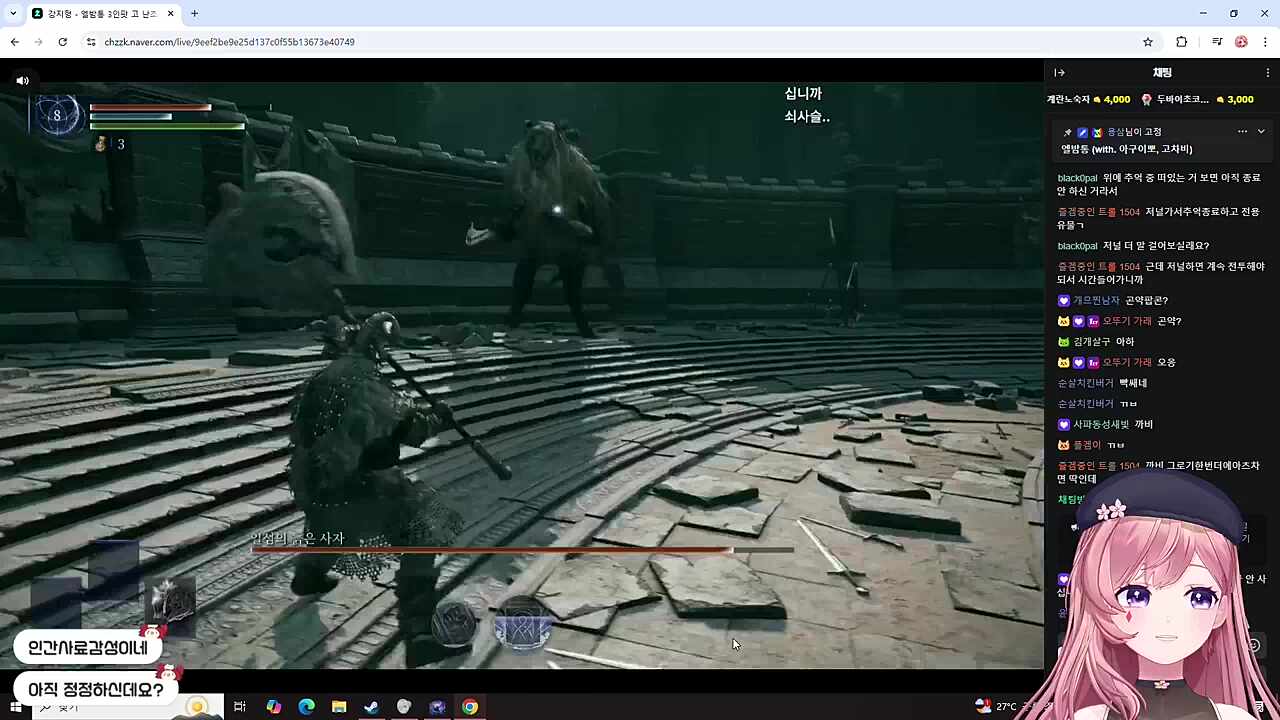The image size is (1280, 720).
Task: Open the browser tab search dropdown
Action: click(13, 13)
